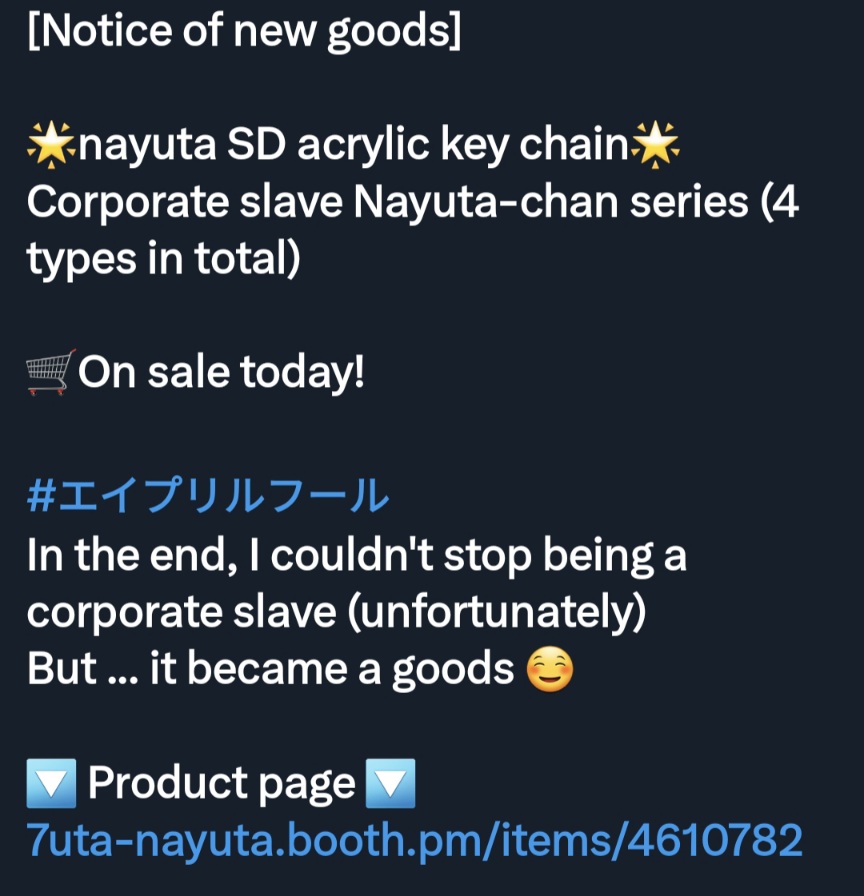Image resolution: width=864 pixels, height=896 pixels.
Task: Click the Corporate slave Nayuta-chan series line
Action: click(413, 202)
